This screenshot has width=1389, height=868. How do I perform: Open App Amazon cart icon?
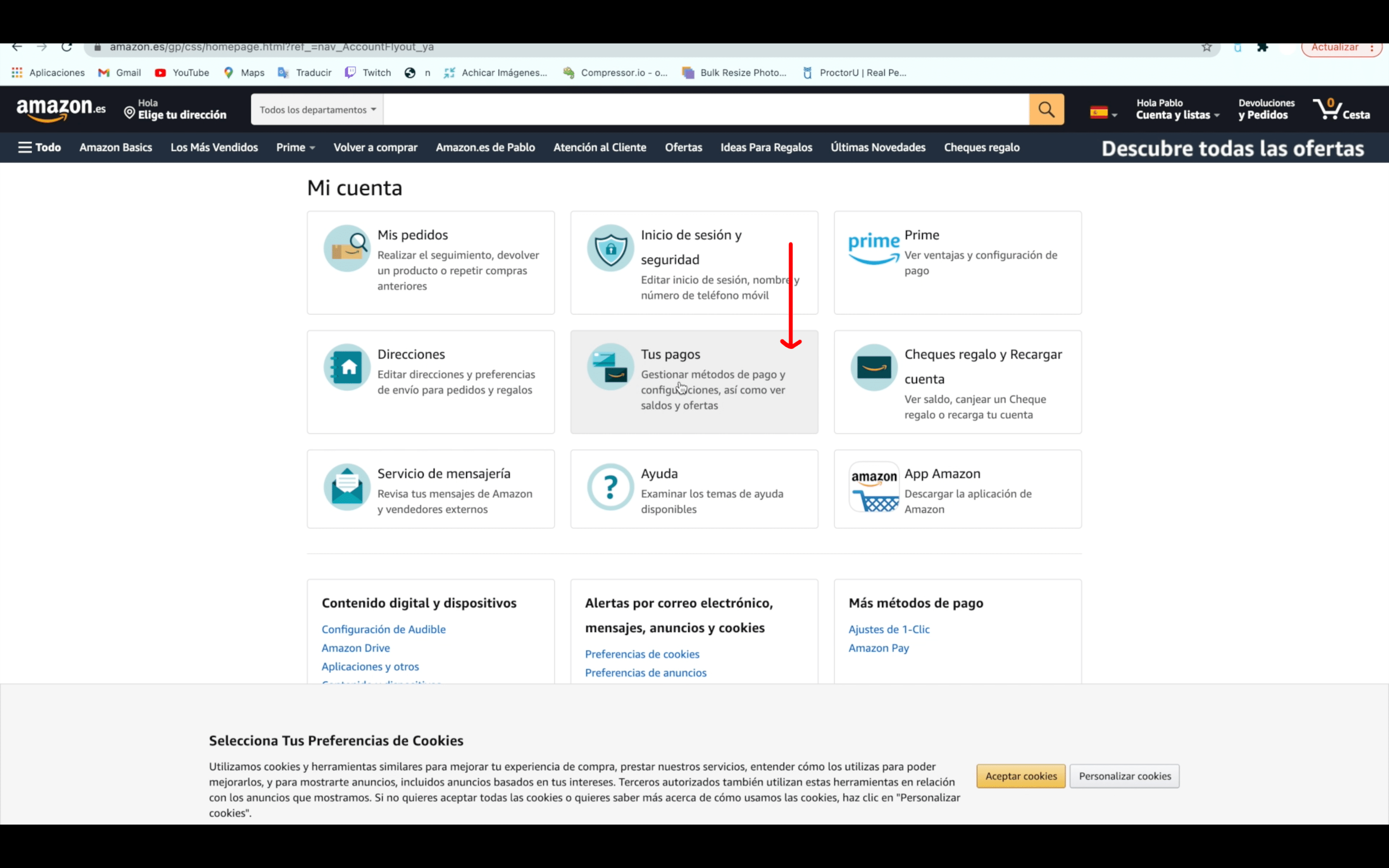click(x=874, y=487)
